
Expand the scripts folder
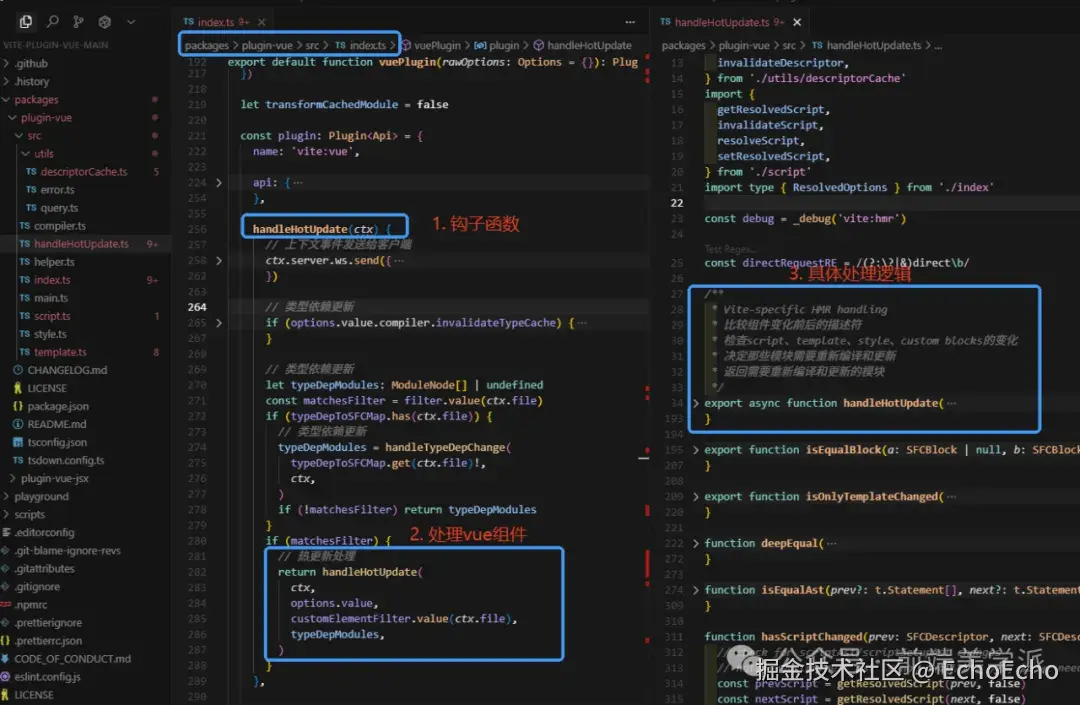[x=30, y=514]
